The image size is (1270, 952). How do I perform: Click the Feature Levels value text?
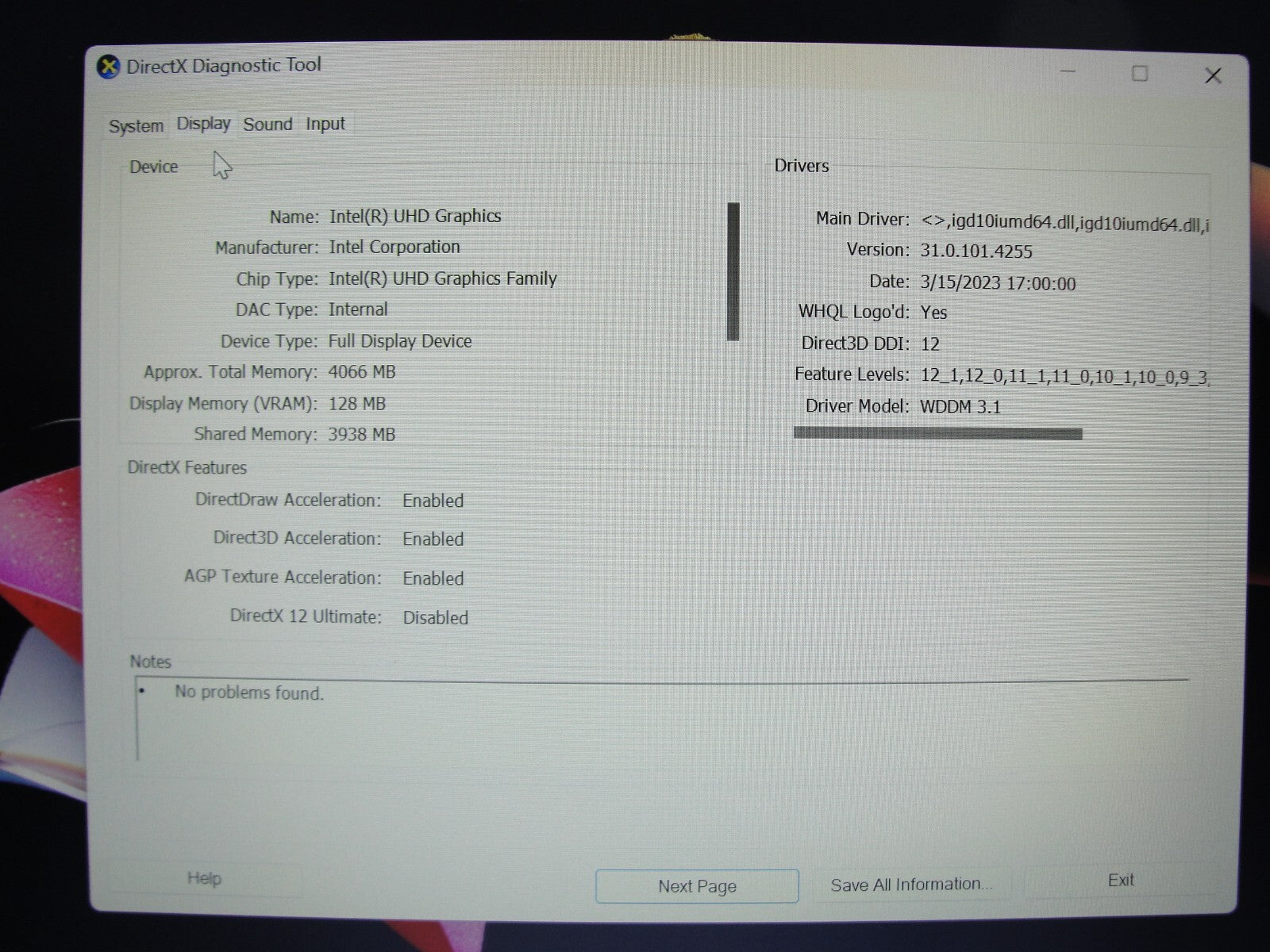[1064, 377]
